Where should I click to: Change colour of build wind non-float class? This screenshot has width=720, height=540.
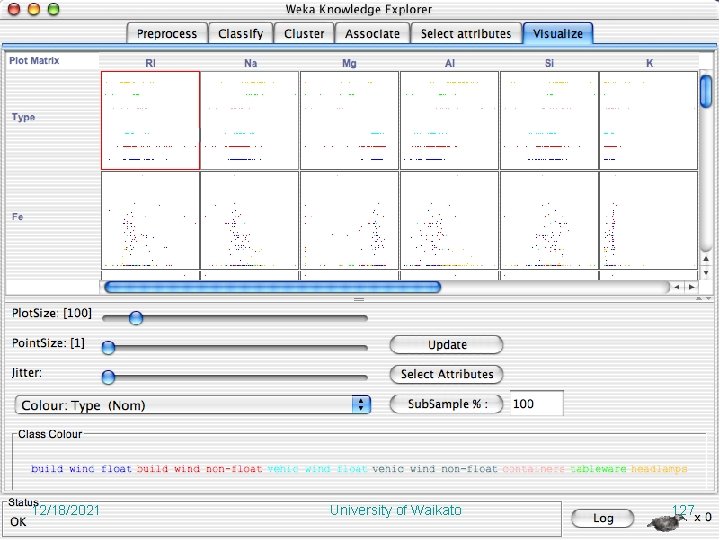(x=199, y=469)
